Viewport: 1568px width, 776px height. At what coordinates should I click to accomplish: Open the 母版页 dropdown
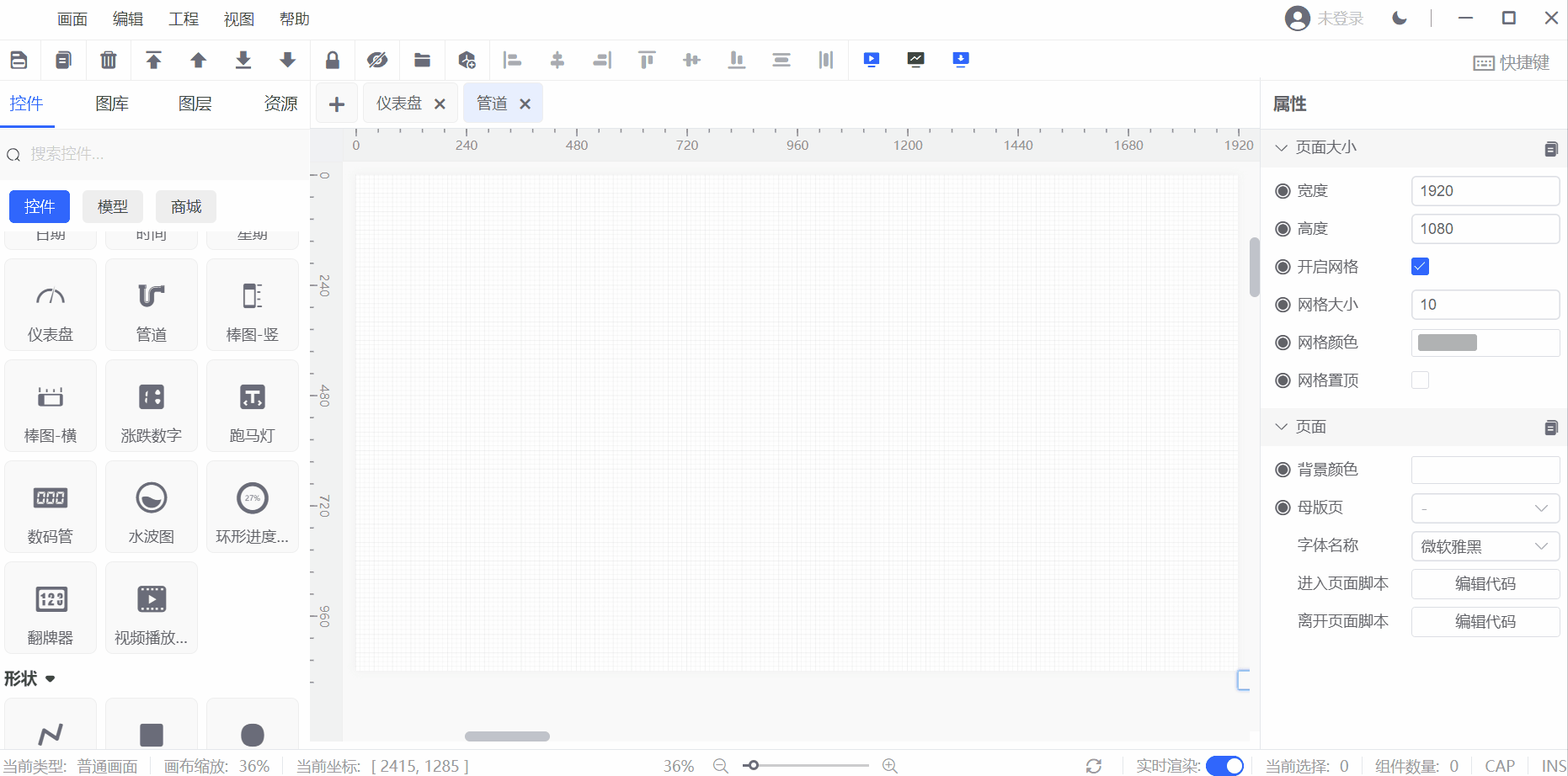[x=1485, y=508]
